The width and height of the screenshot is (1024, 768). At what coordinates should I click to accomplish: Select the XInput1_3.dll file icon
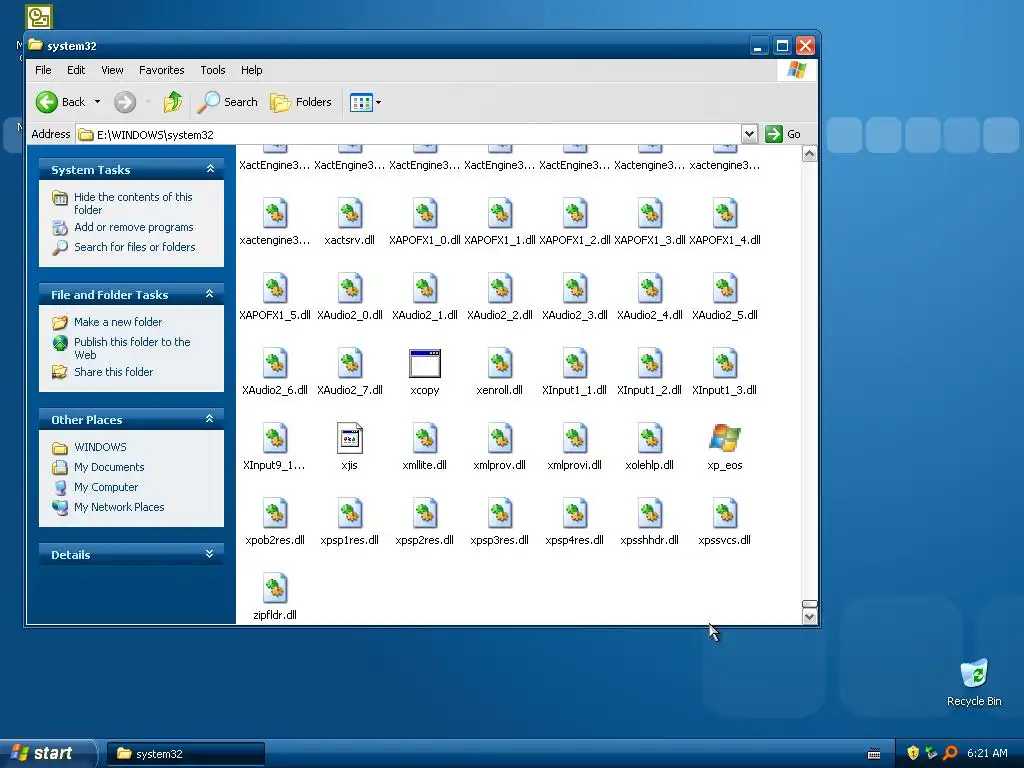pos(725,364)
